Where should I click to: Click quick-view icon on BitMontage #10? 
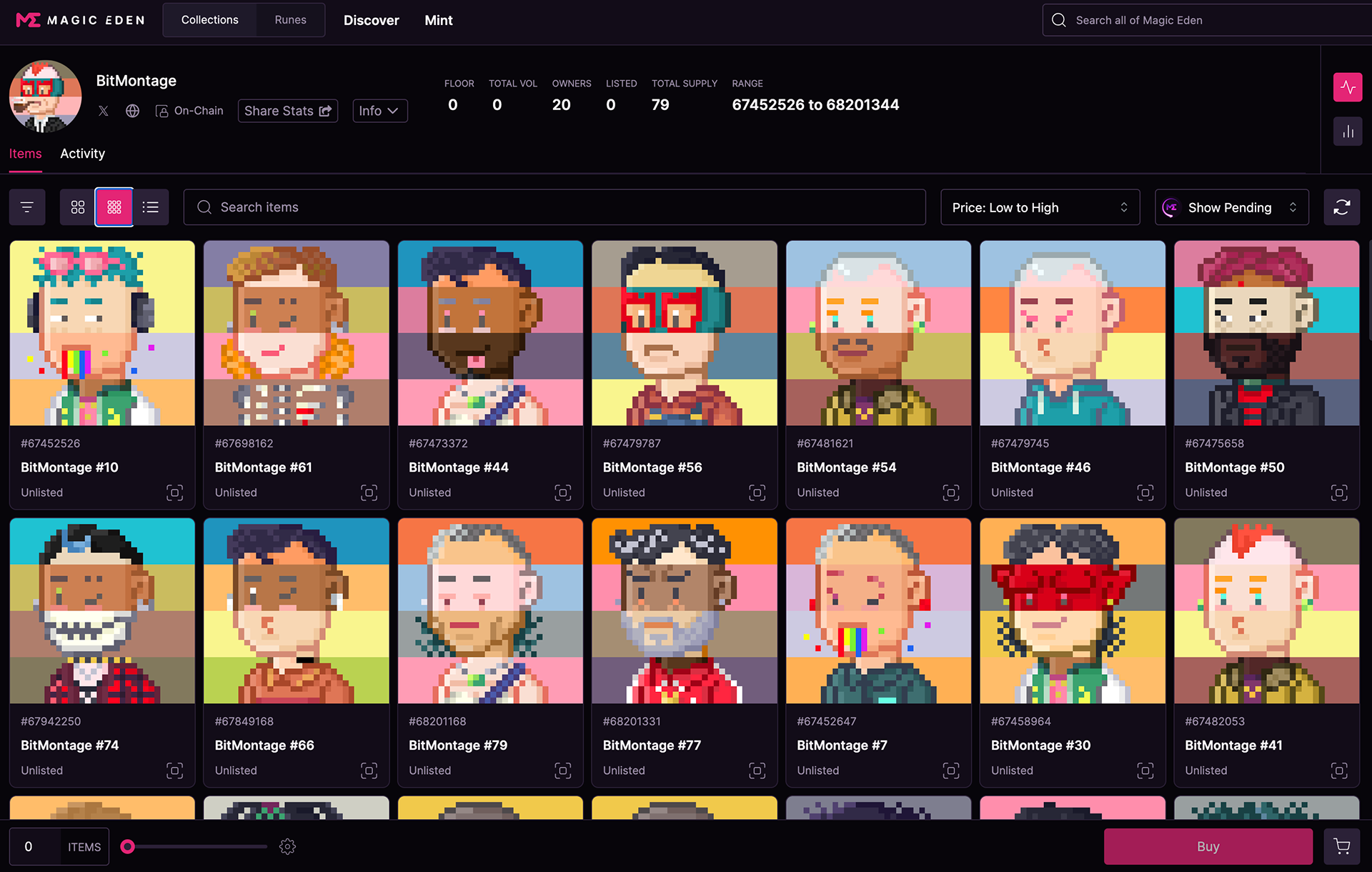pos(174,492)
